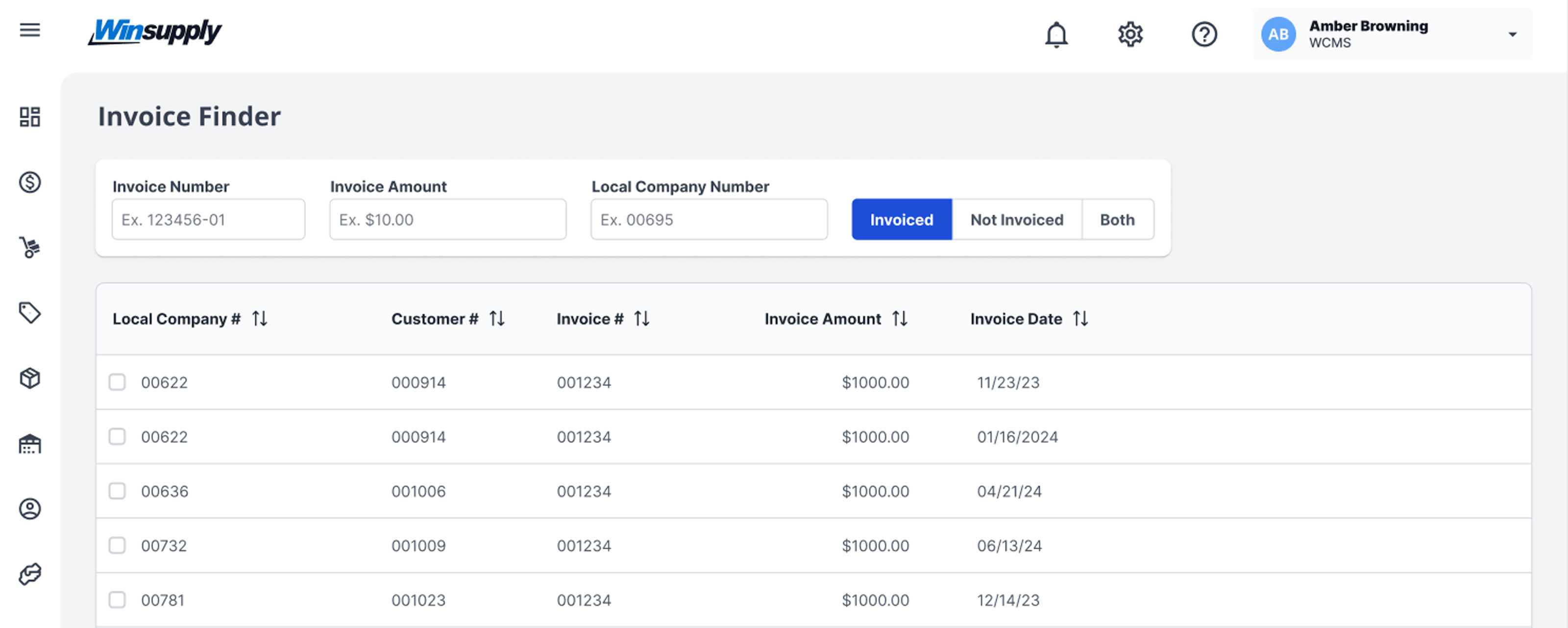Click the notifications bell icon
The image size is (1568, 628).
[1056, 35]
